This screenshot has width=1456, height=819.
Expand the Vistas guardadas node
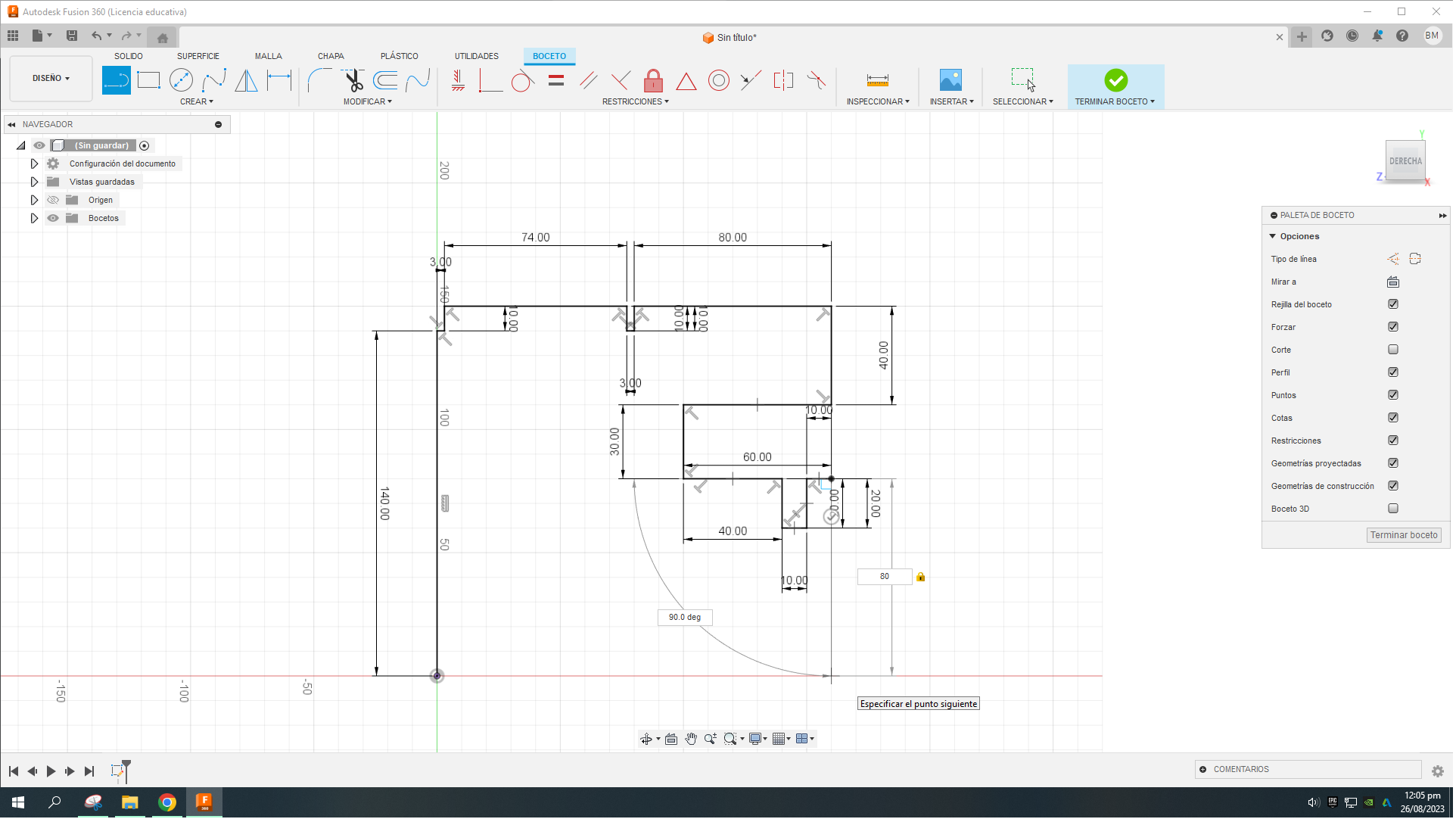[34, 182]
